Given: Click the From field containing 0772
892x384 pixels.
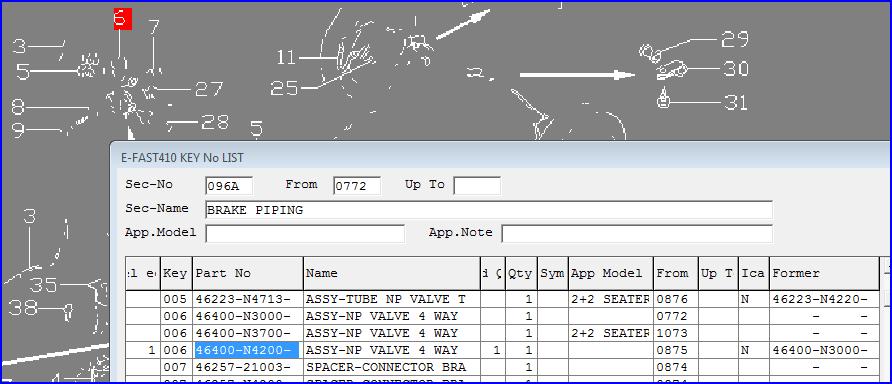Looking at the screenshot, I should point(357,185).
